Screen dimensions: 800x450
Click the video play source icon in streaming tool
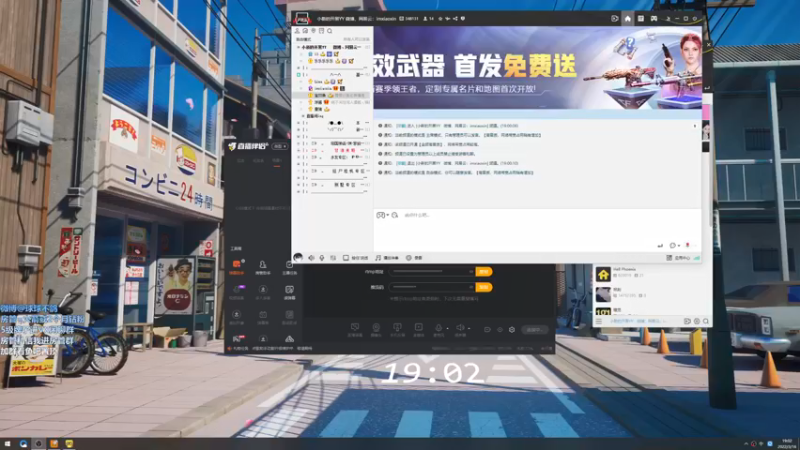[x=418, y=328]
